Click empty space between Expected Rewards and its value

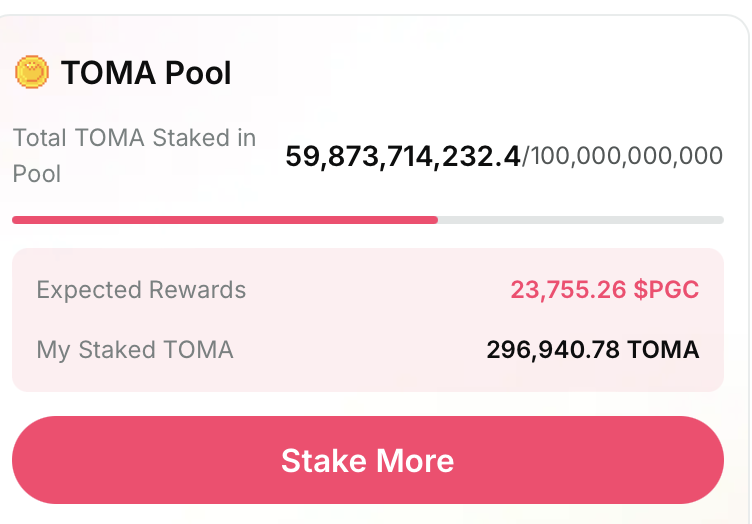[x=380, y=290]
